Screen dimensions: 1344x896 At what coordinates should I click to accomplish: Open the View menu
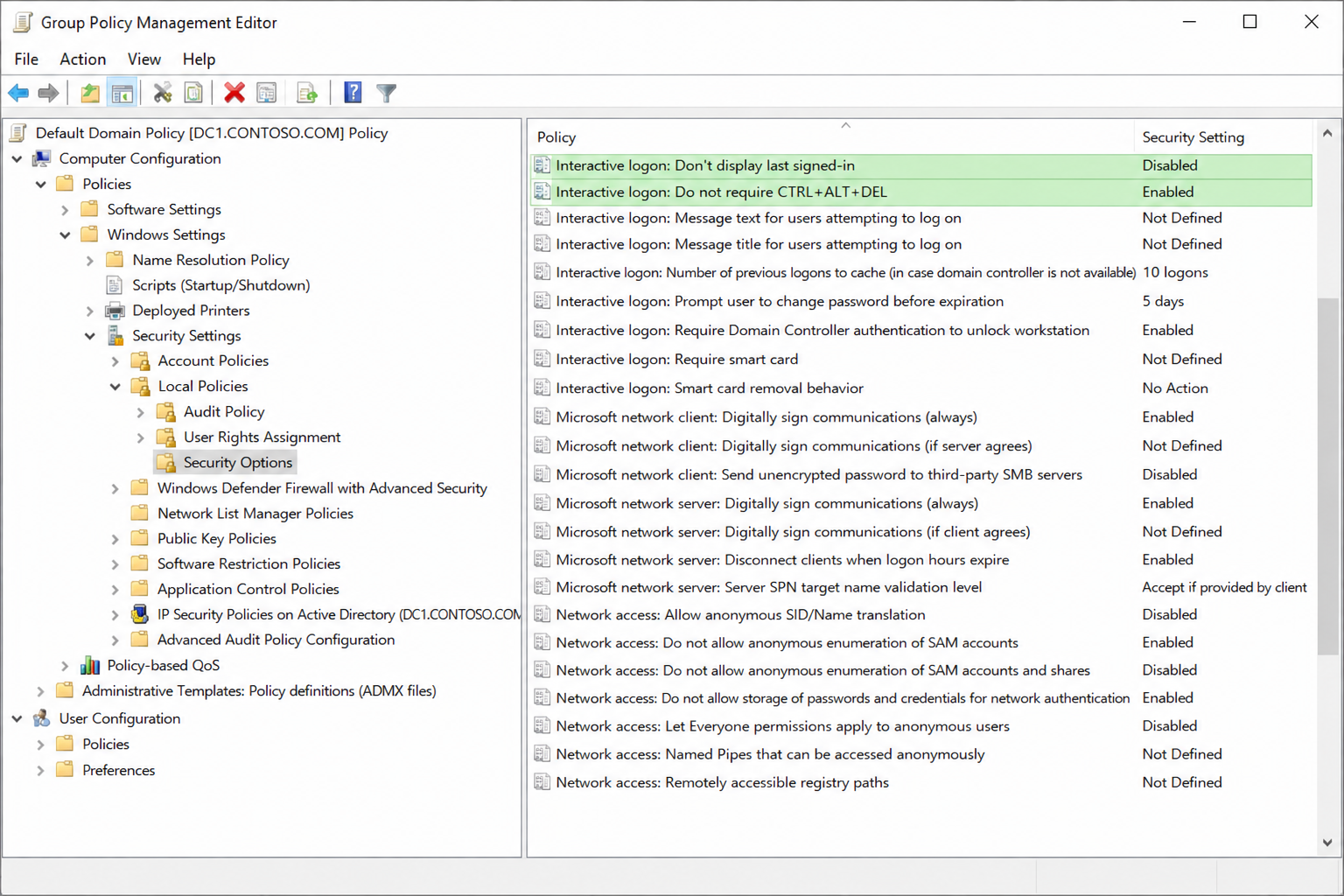pos(144,59)
